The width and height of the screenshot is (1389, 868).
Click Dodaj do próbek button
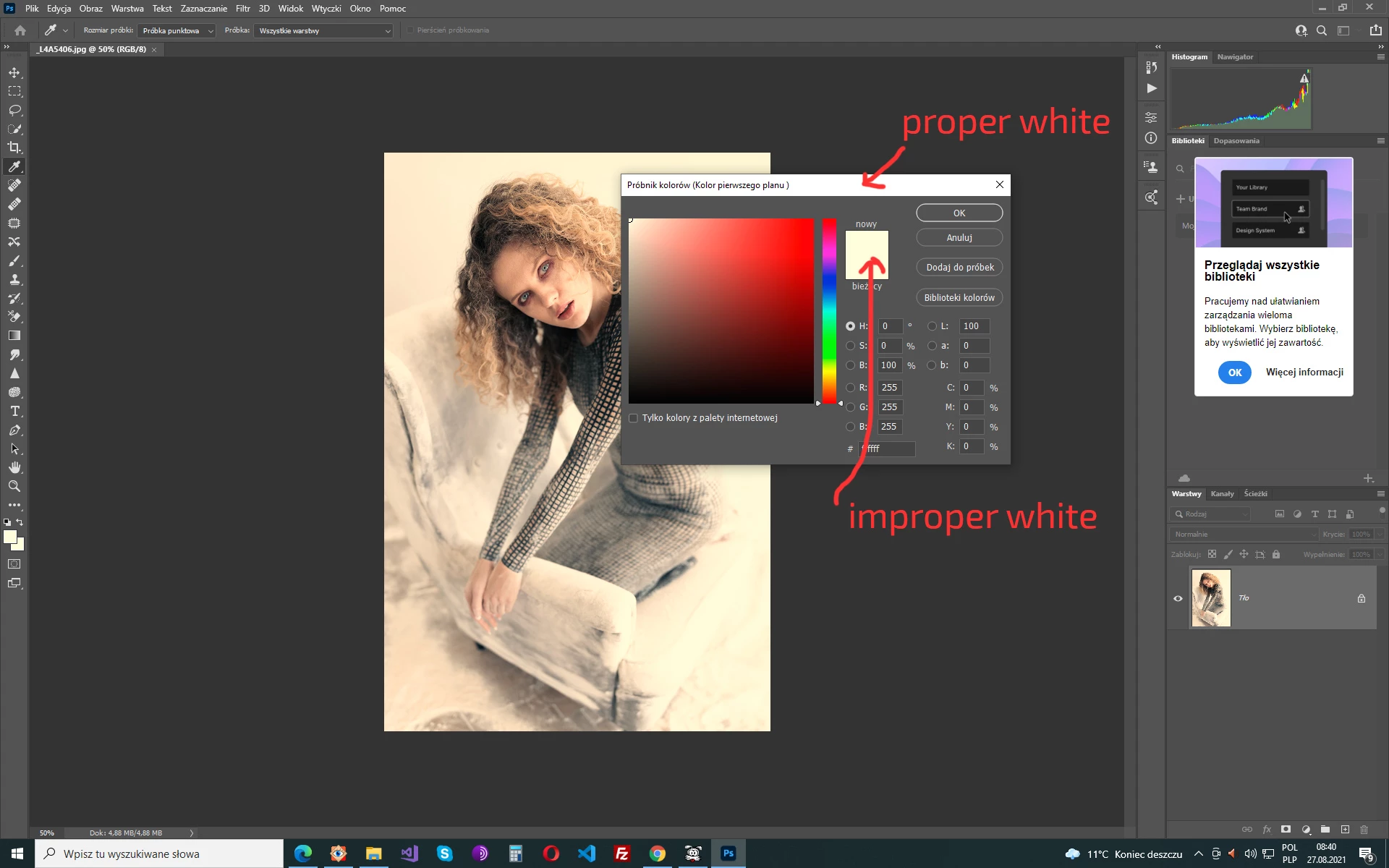(959, 268)
